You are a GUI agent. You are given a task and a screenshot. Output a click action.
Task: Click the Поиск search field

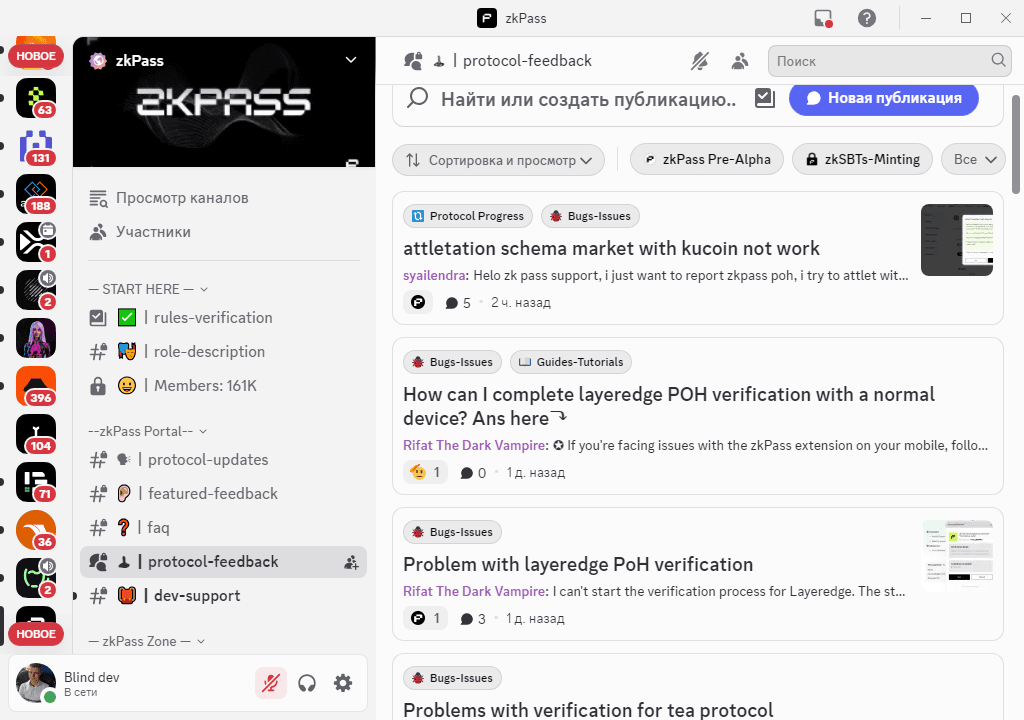coord(889,61)
